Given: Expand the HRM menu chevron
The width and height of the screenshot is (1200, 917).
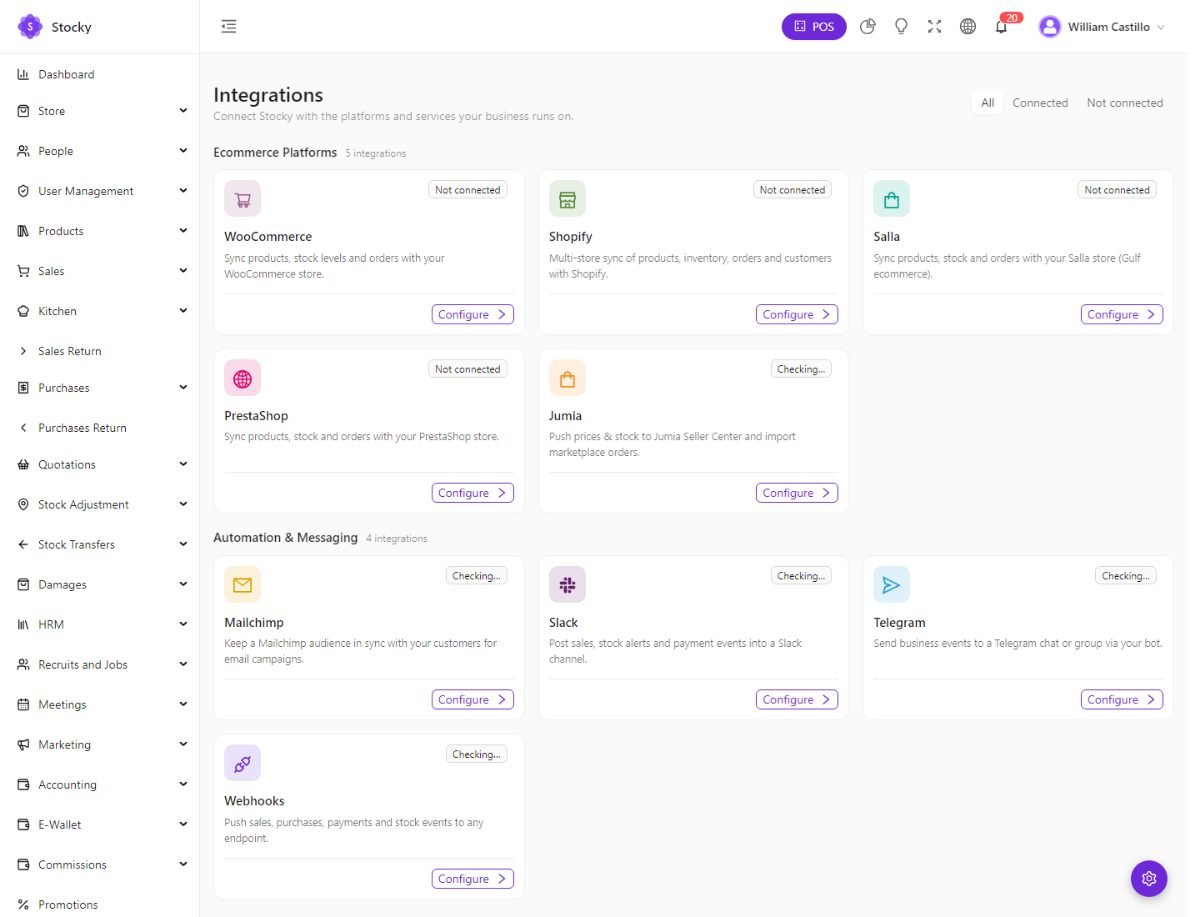Looking at the screenshot, I should (x=183, y=625).
